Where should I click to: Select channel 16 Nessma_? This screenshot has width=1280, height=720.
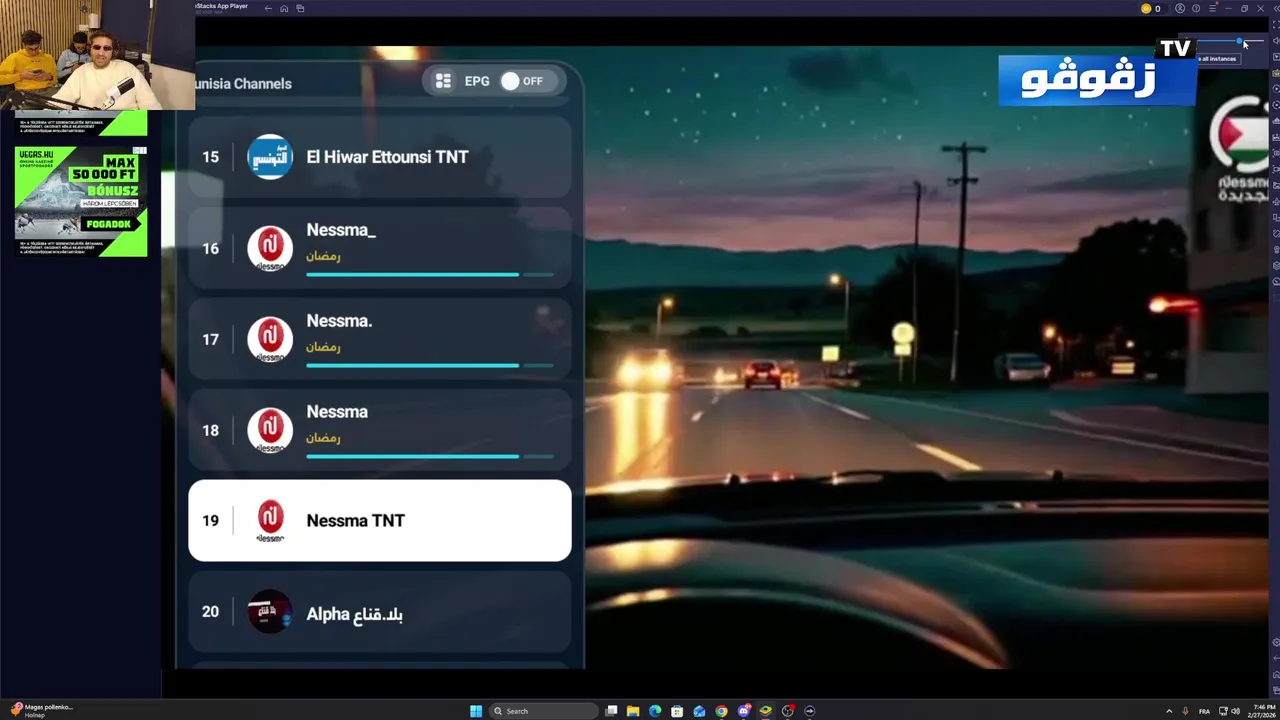380,248
